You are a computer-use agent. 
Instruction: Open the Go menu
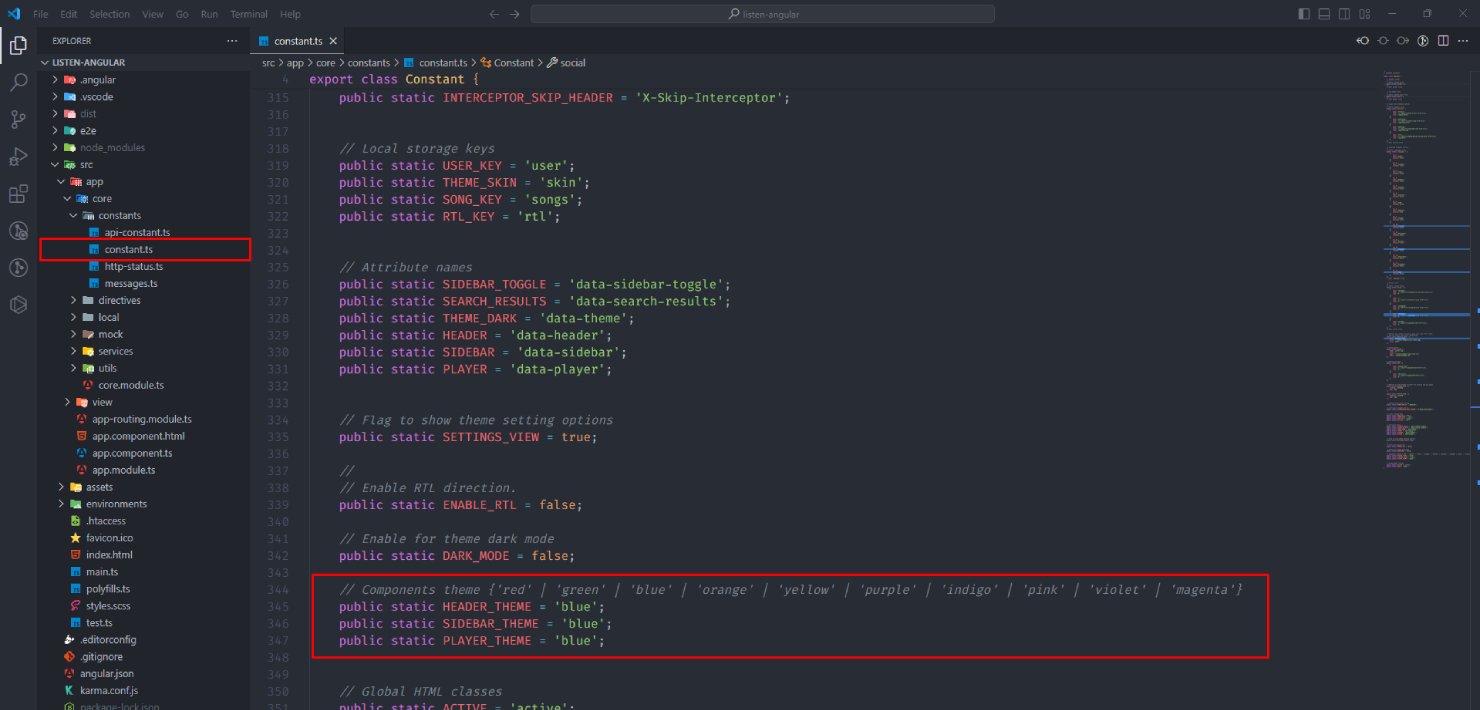(182, 14)
